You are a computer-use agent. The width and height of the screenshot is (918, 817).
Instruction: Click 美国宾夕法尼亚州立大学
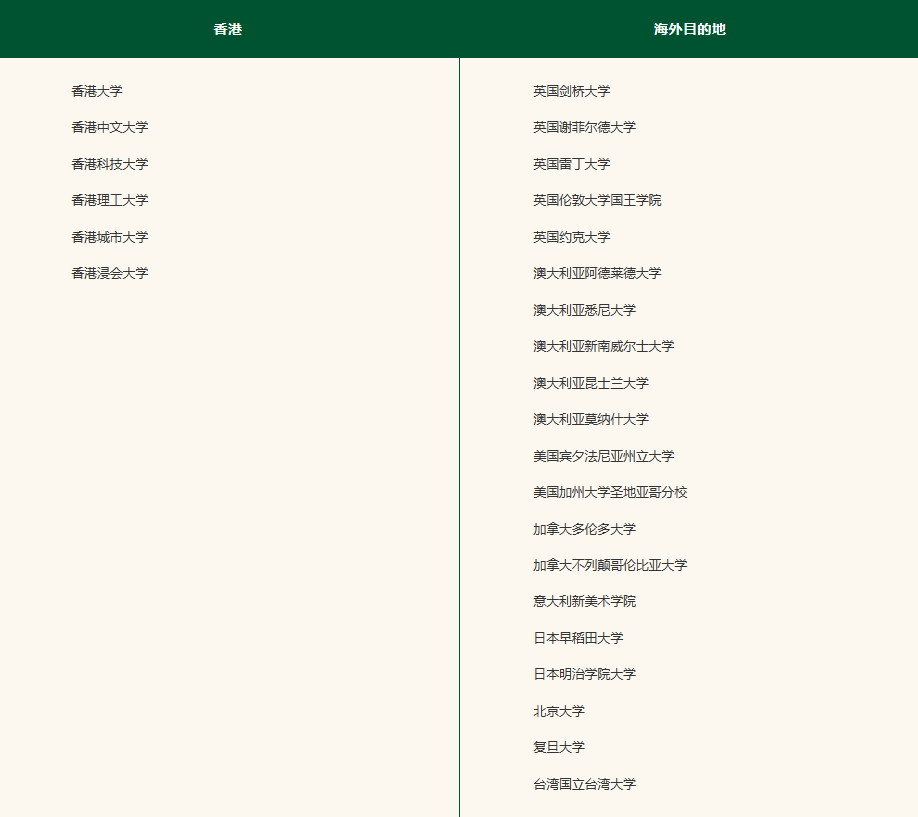[604, 456]
